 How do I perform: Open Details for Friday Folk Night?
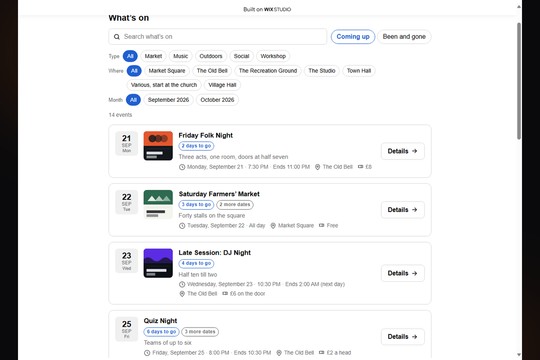403,151
